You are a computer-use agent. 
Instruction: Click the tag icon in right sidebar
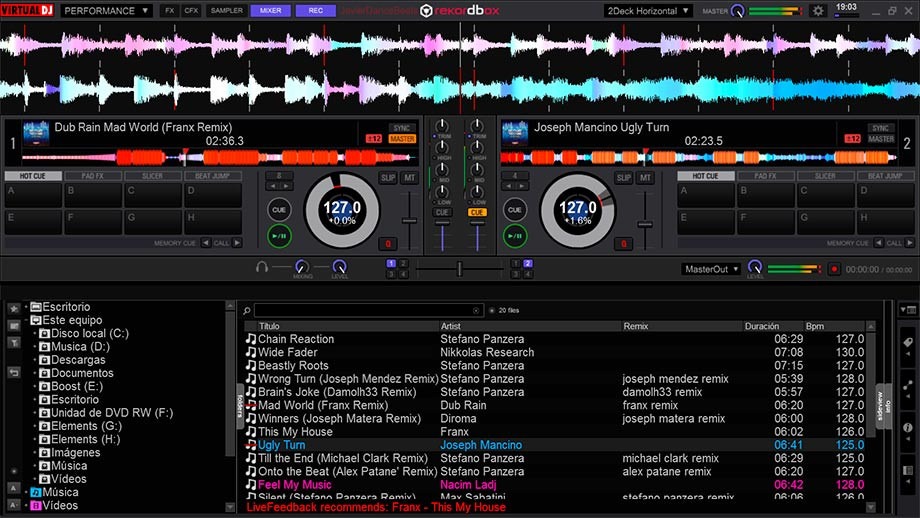(908, 343)
